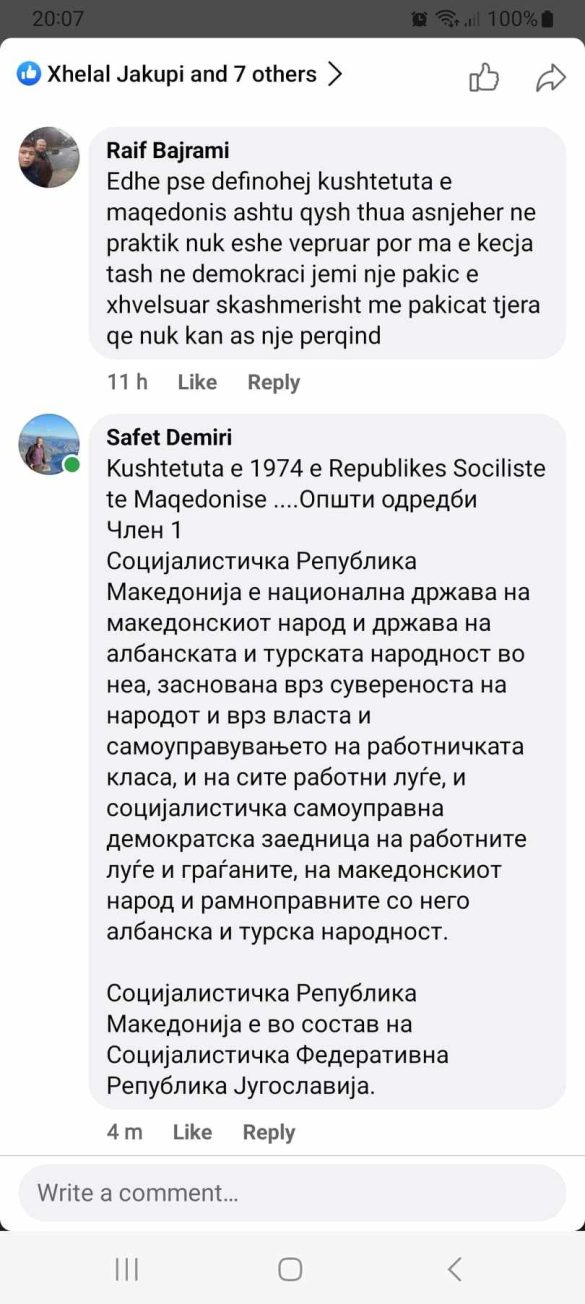Tap the share arrow icon
Screen dimensions: 585x1304
coord(551,78)
